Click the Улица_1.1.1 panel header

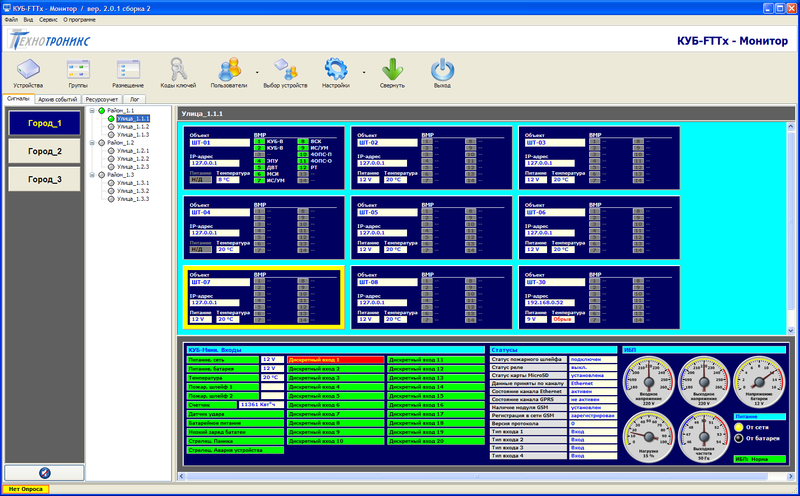coord(486,113)
